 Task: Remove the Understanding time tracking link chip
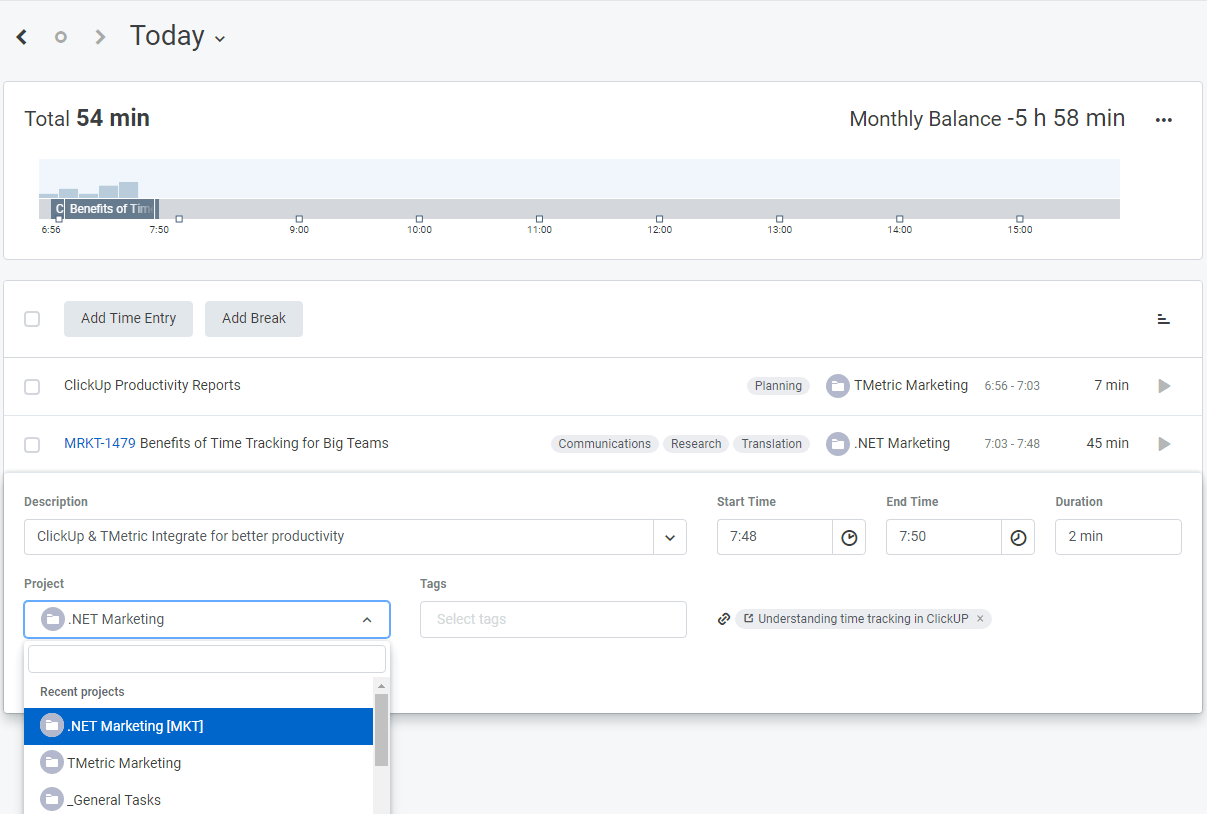pyautogui.click(x=980, y=619)
